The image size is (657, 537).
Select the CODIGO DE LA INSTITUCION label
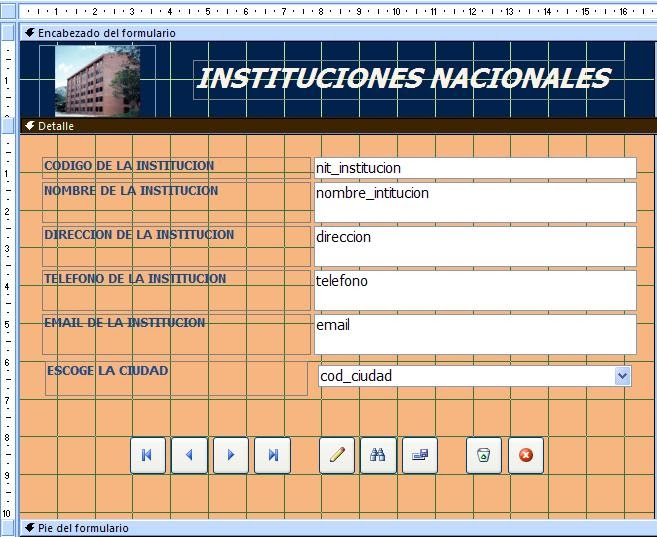click(x=176, y=168)
